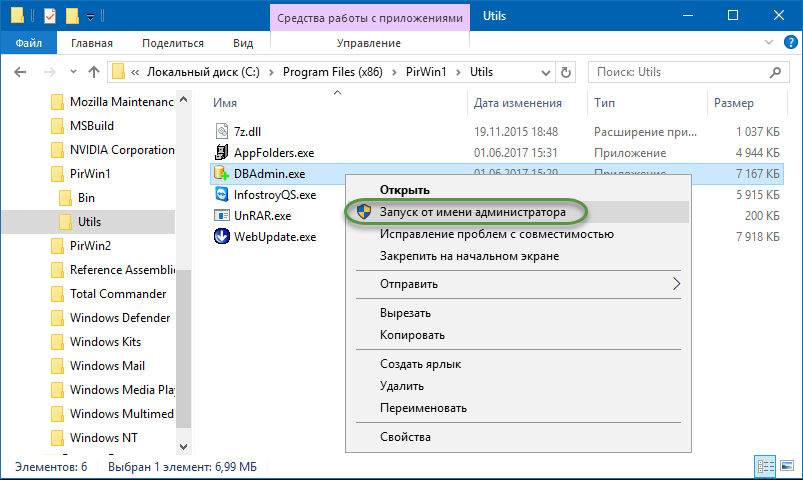Open the Главная ribbon tab

[92, 43]
